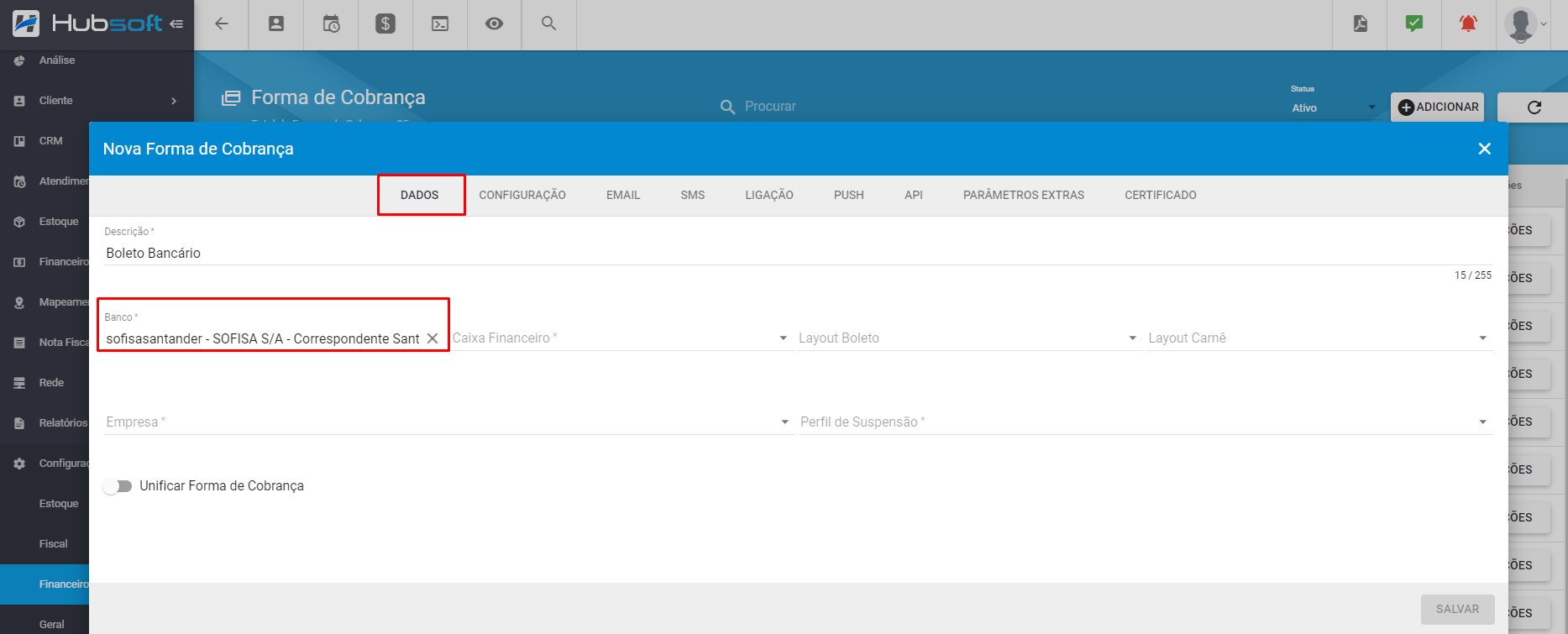Switch to the DADOS tab
This screenshot has width=1568, height=634.
point(420,195)
